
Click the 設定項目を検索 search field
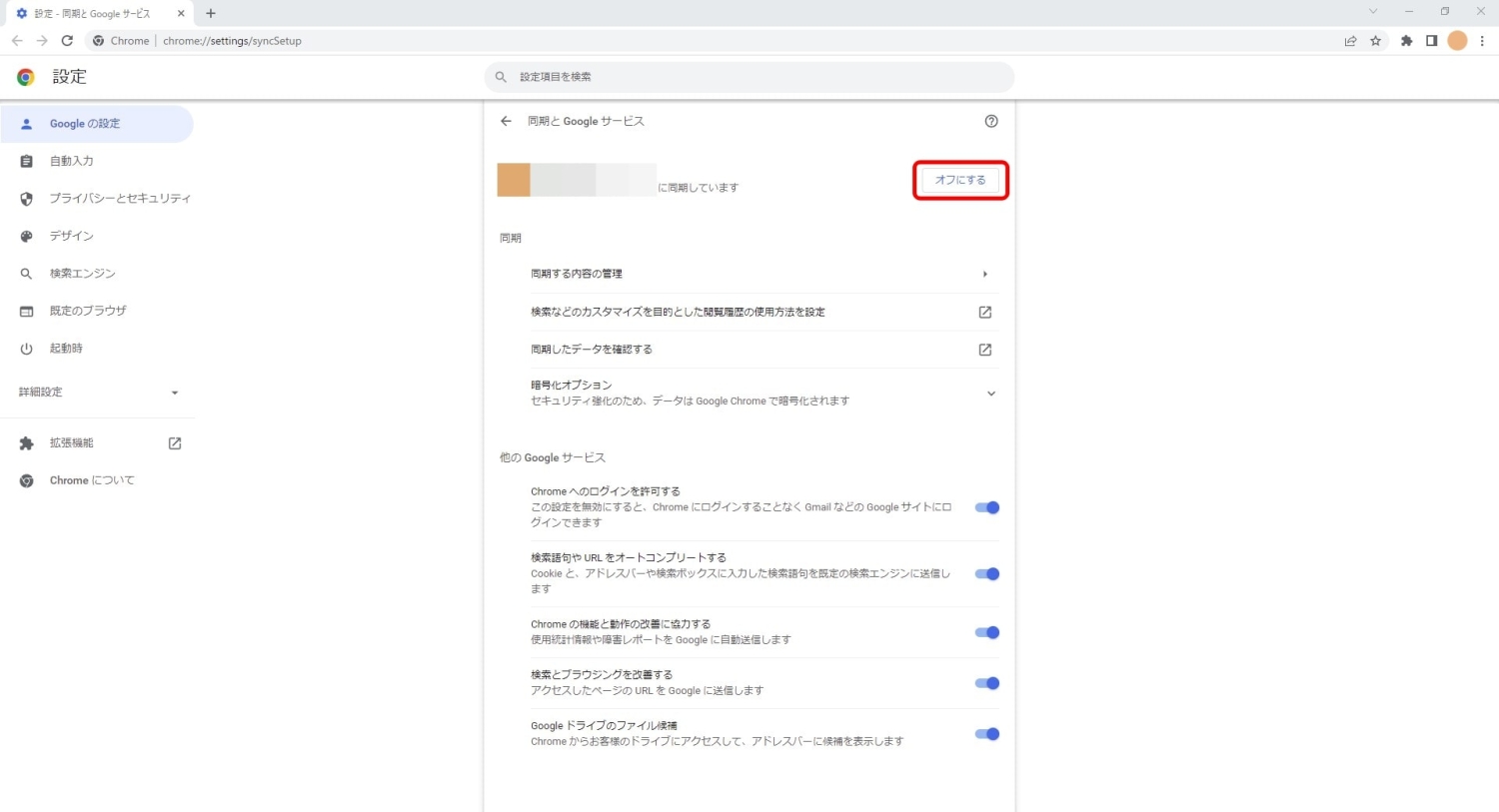pyautogui.click(x=749, y=77)
